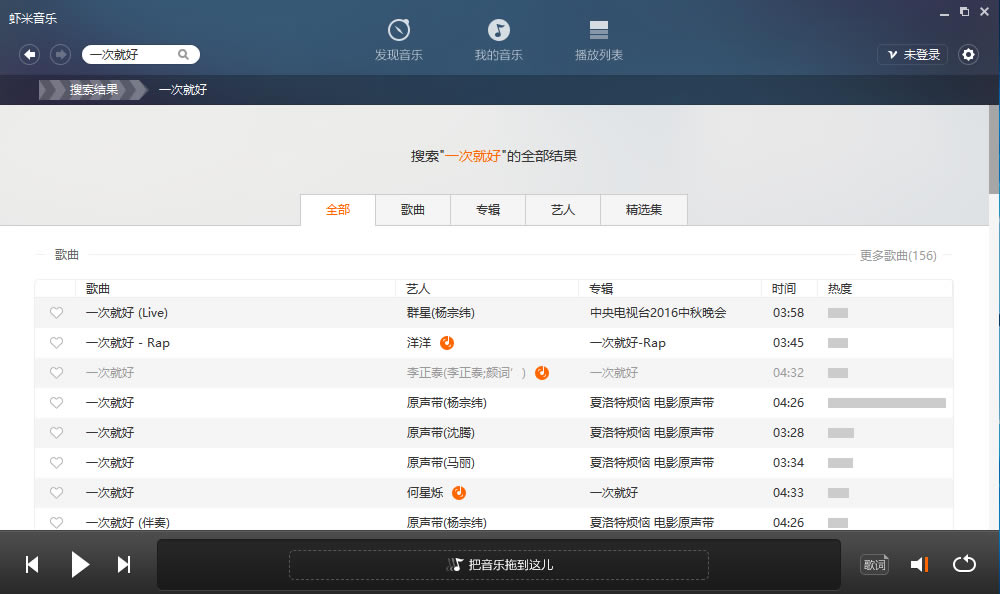
Task: Open 更多歌曲(156) to see more songs
Action: (x=898, y=255)
